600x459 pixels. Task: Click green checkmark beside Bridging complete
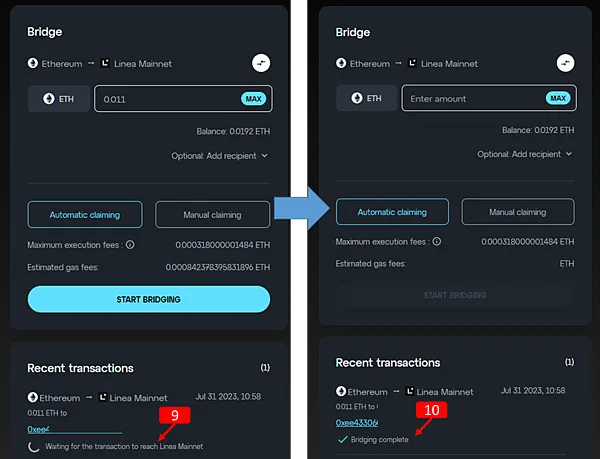[342, 439]
